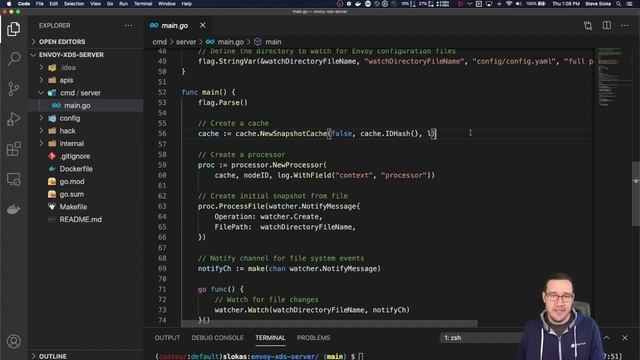Image resolution: width=640 pixels, height=360 pixels.
Task: Open the Help menu
Action: click(187, 4)
